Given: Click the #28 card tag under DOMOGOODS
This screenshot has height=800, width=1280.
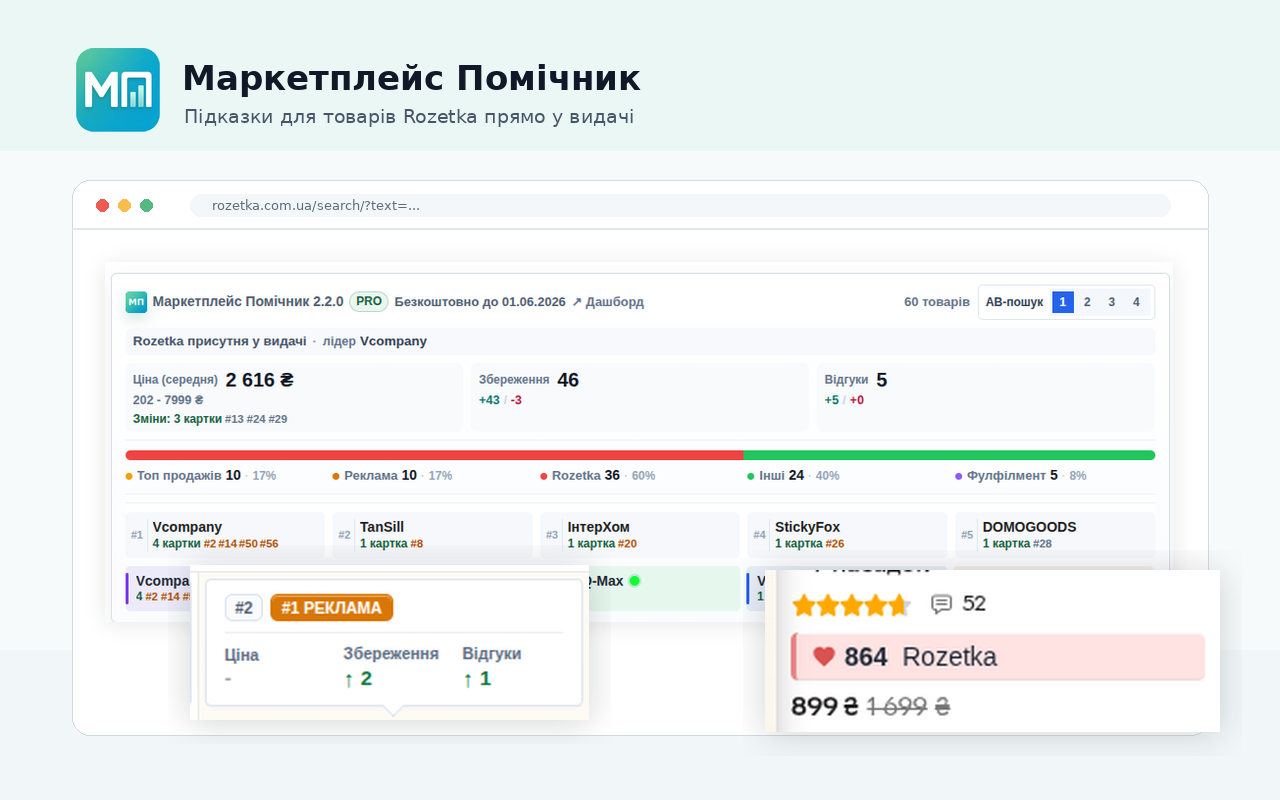Looking at the screenshot, I should click(1042, 544).
